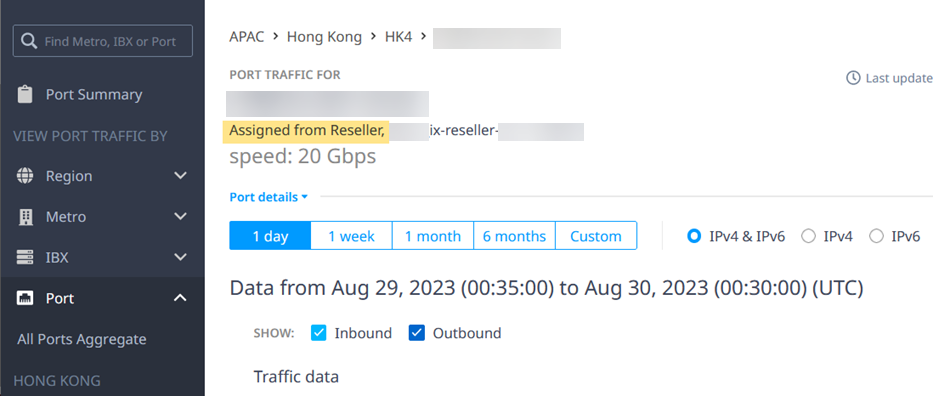Viewport: 933px width, 396px height.
Task: Toggle the Port details dropdown
Action: coord(269,197)
